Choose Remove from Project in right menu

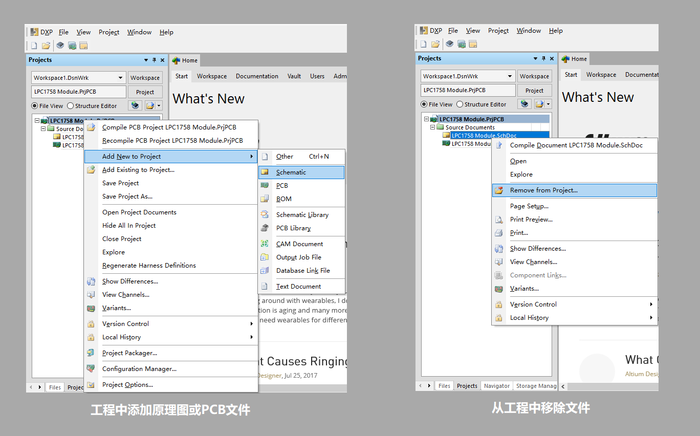pos(575,191)
